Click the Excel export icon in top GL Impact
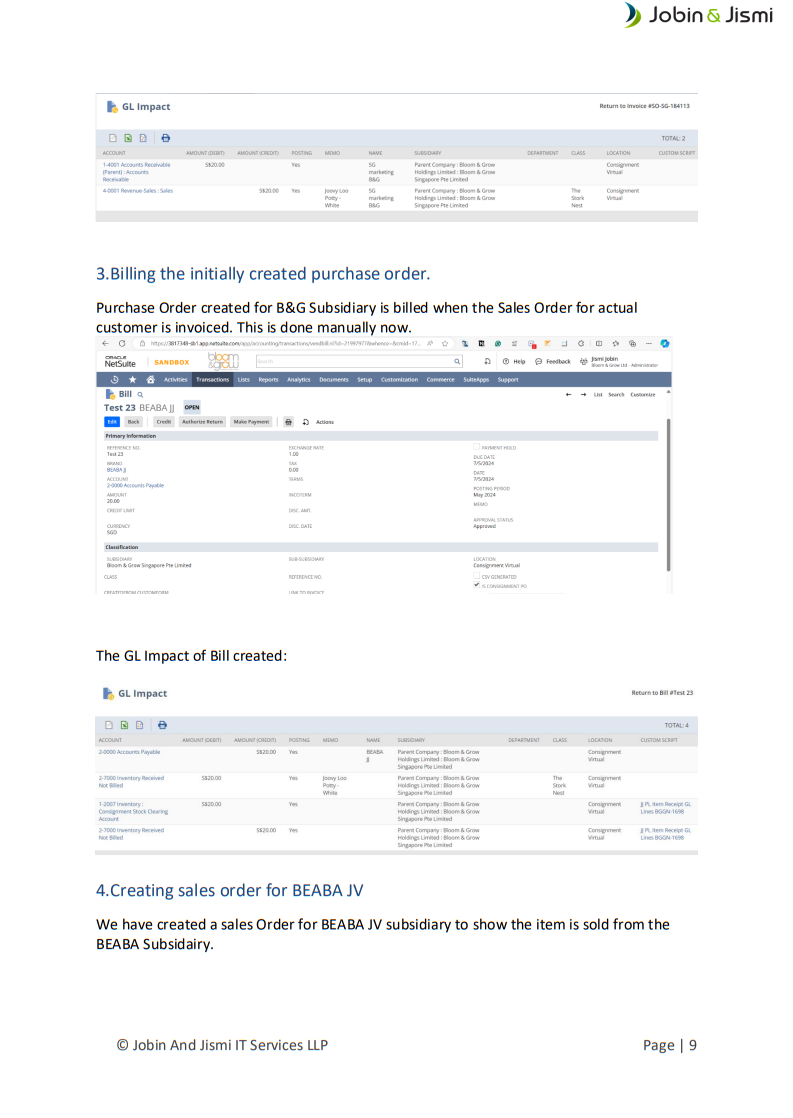This screenshot has width=793, height=1118. (128, 138)
